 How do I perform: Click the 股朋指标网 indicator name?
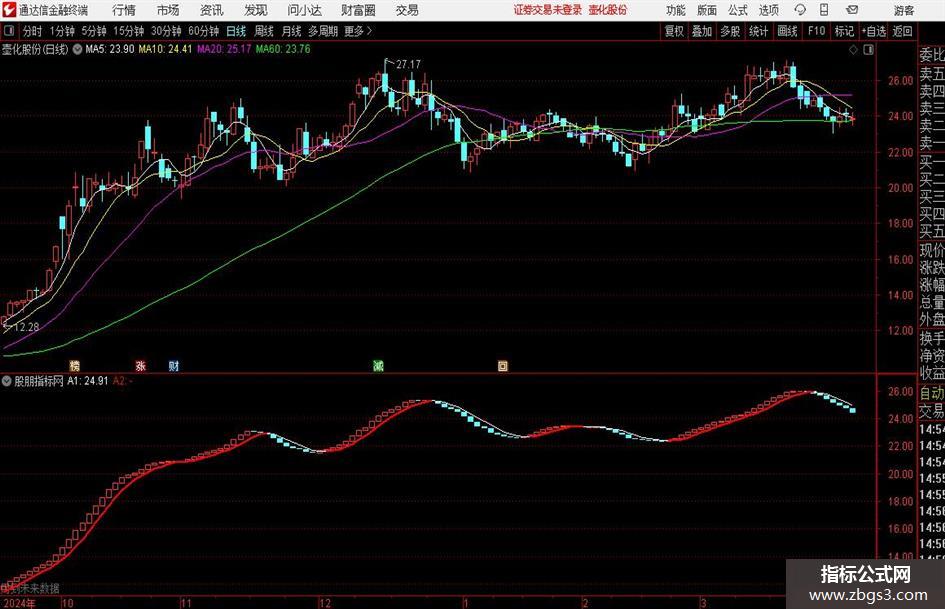pyautogui.click(x=39, y=381)
